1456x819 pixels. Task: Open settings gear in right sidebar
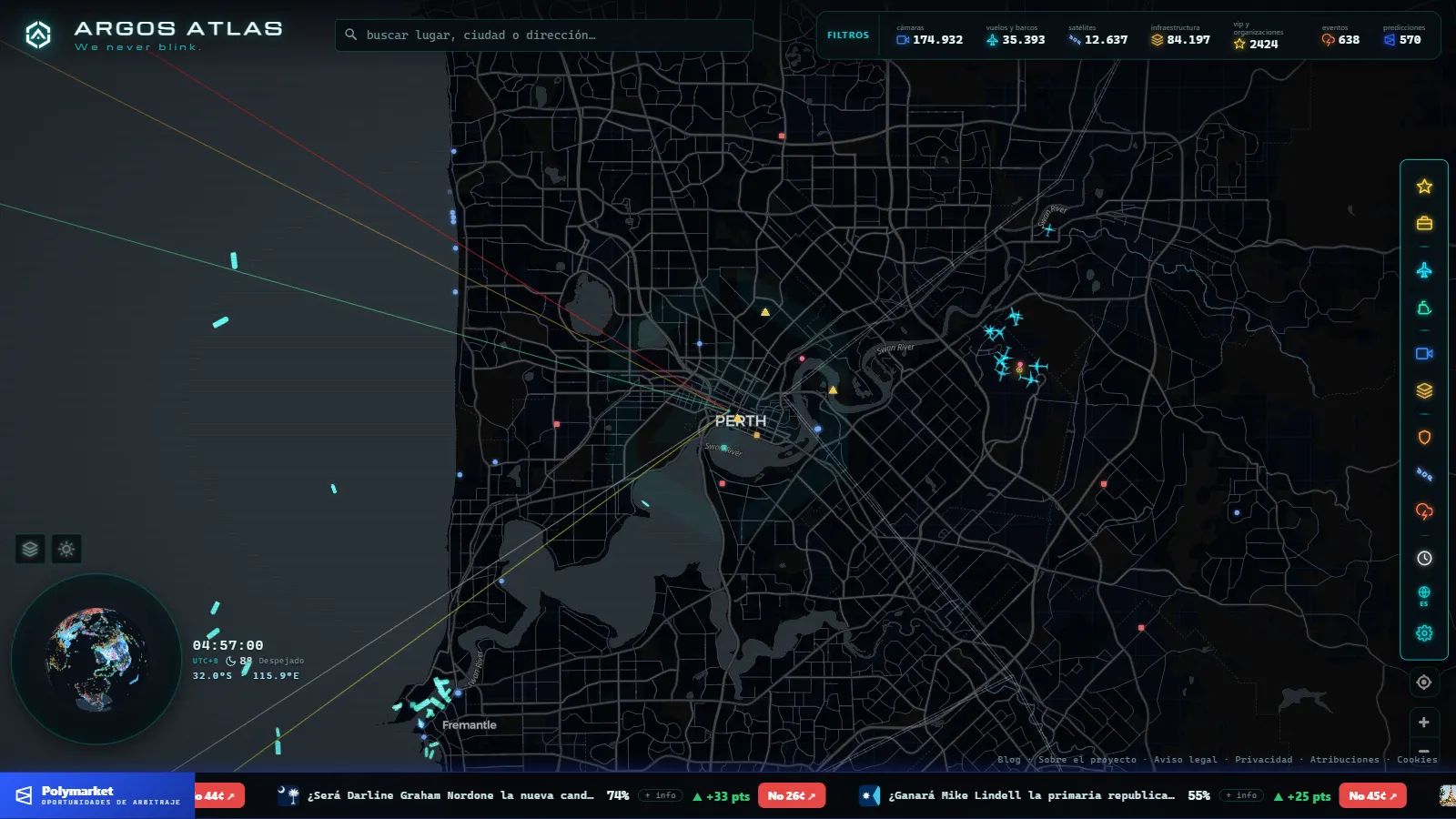[1424, 632]
